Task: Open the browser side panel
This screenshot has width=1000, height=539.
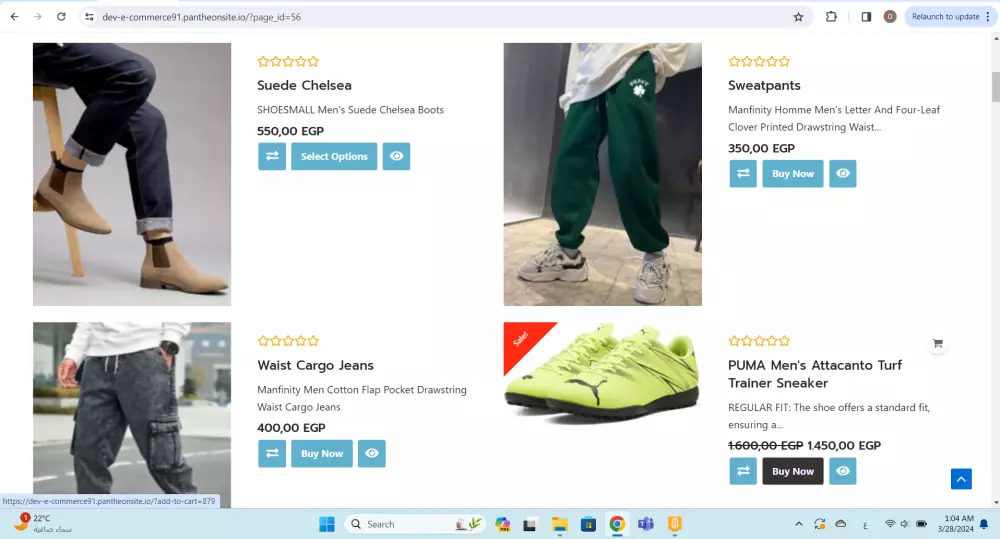Action: pos(866,17)
